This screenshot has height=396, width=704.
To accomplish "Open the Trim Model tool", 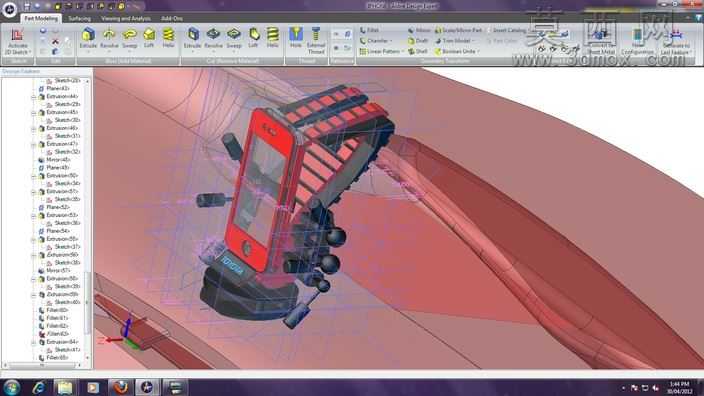I will 453,41.
